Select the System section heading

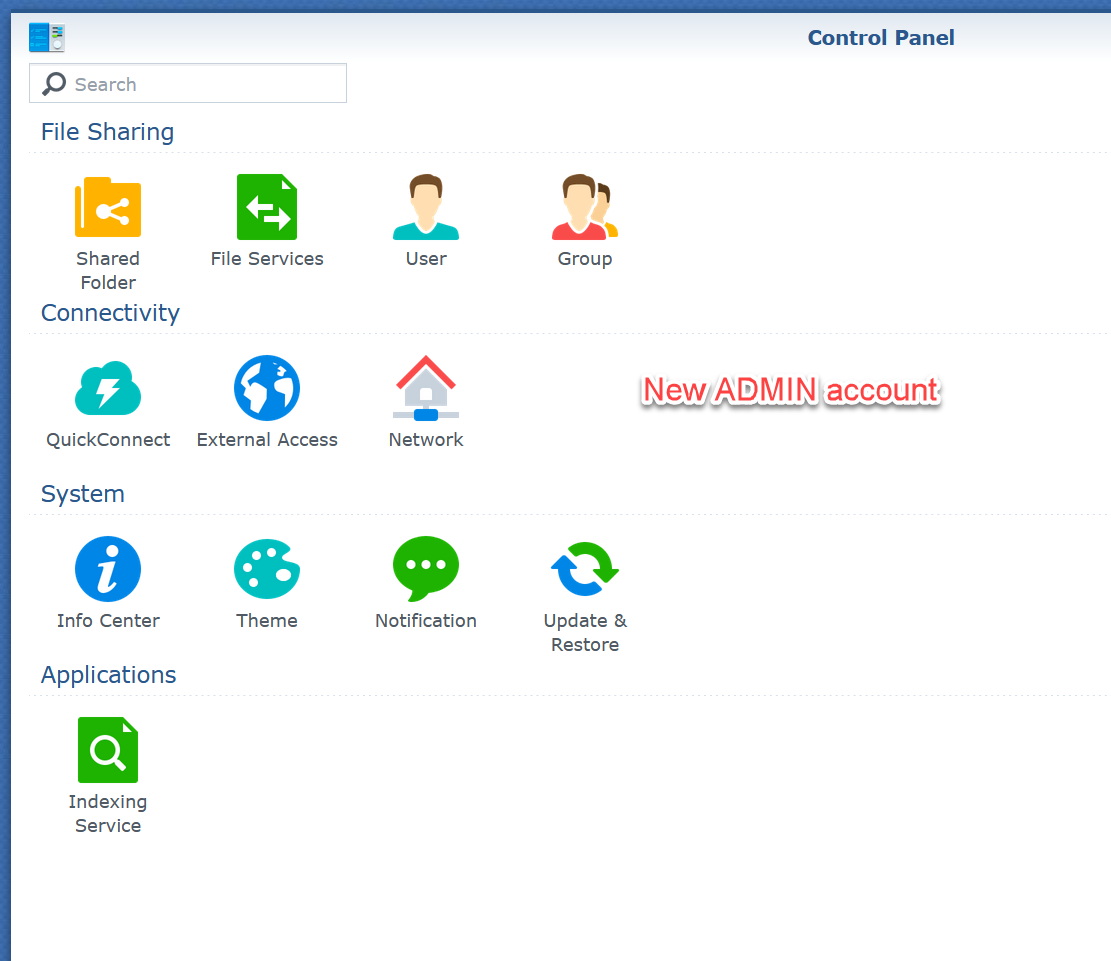[x=82, y=494]
